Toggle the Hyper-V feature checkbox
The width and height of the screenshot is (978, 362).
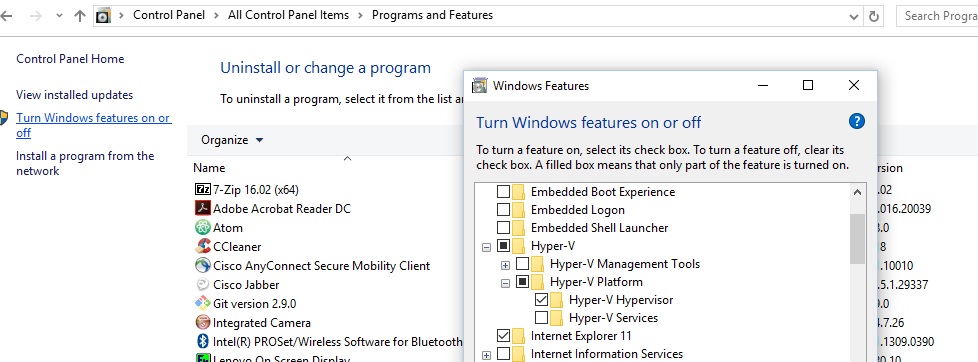pos(503,246)
